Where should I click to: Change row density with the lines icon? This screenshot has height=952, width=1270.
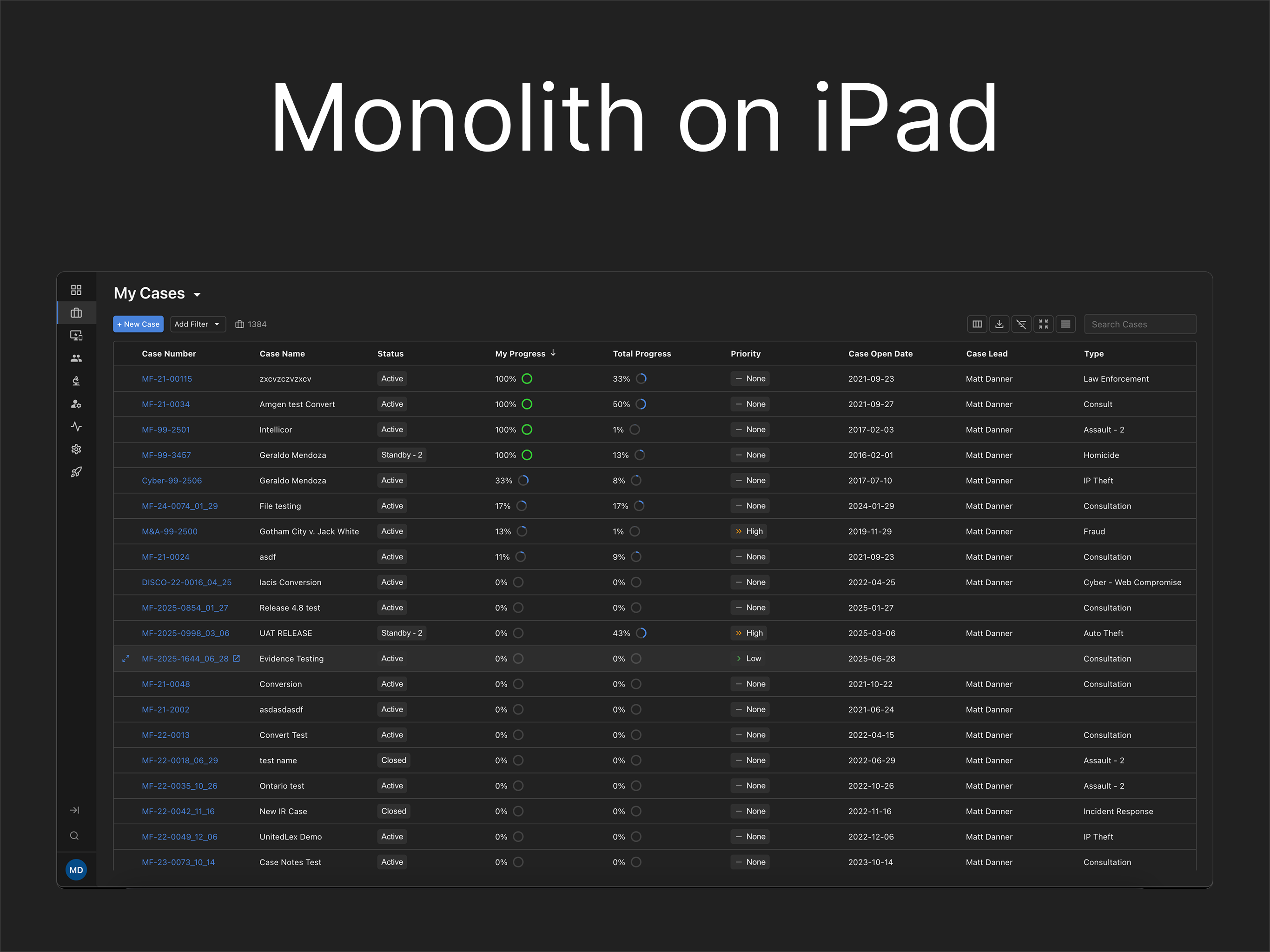pos(1065,324)
